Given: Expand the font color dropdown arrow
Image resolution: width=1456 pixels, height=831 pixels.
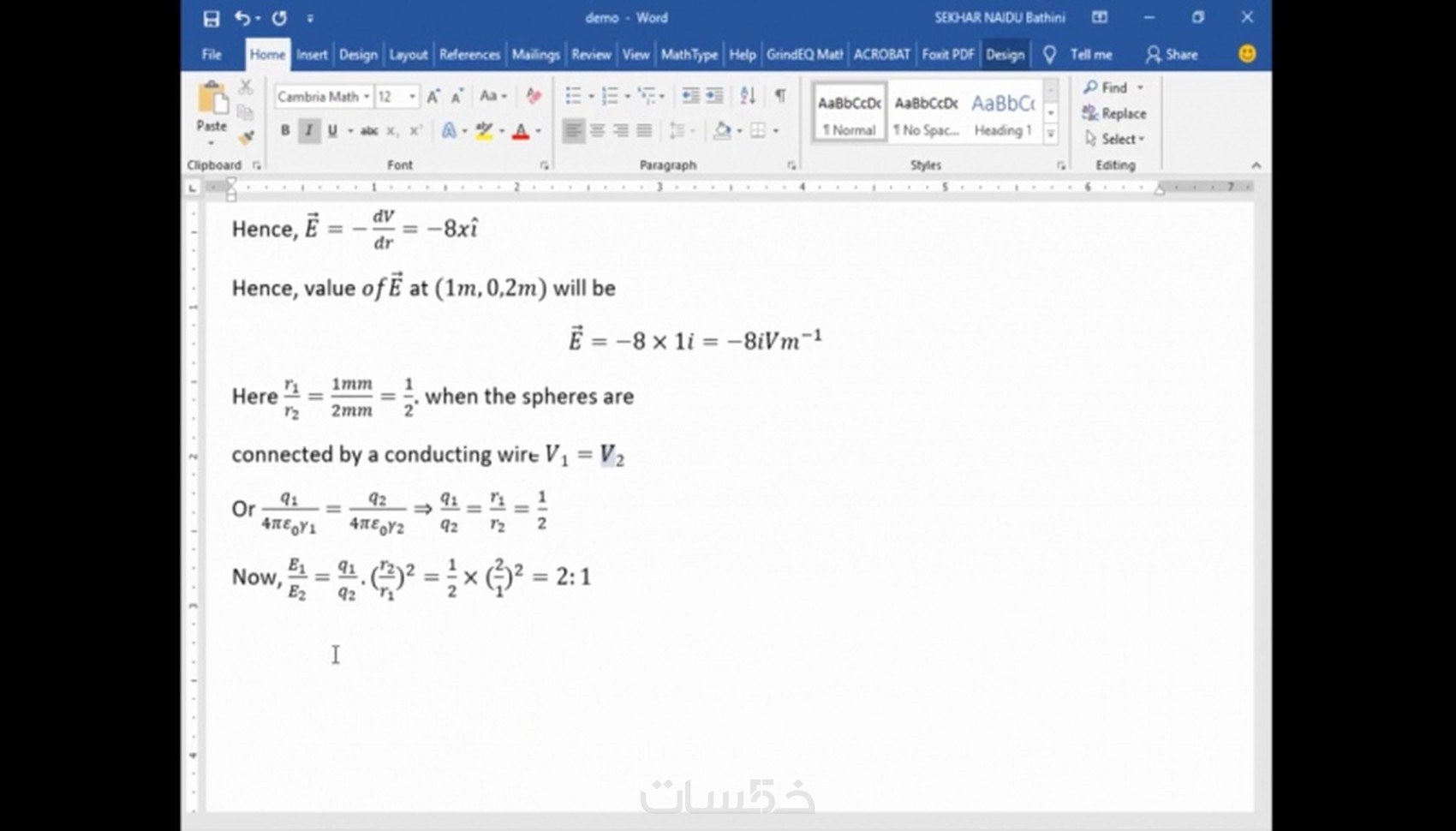Looking at the screenshot, I should pos(539,131).
